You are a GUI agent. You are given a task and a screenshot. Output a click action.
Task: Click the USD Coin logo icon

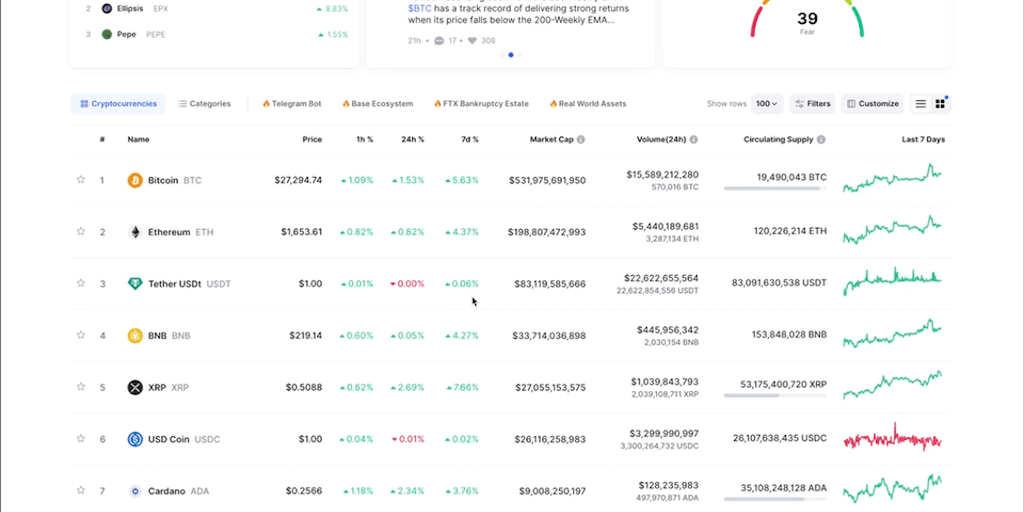(135, 439)
